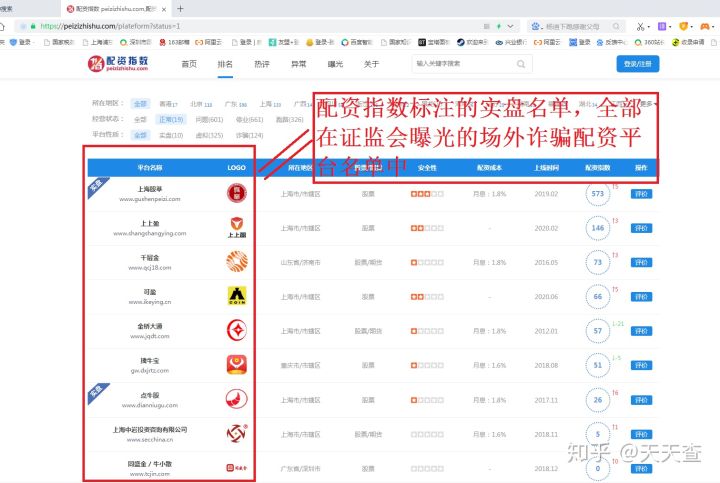Click the scissors screenshot icon in browser toolbar
The width and height of the screenshot is (720, 483).
pyautogui.click(x=640, y=27)
